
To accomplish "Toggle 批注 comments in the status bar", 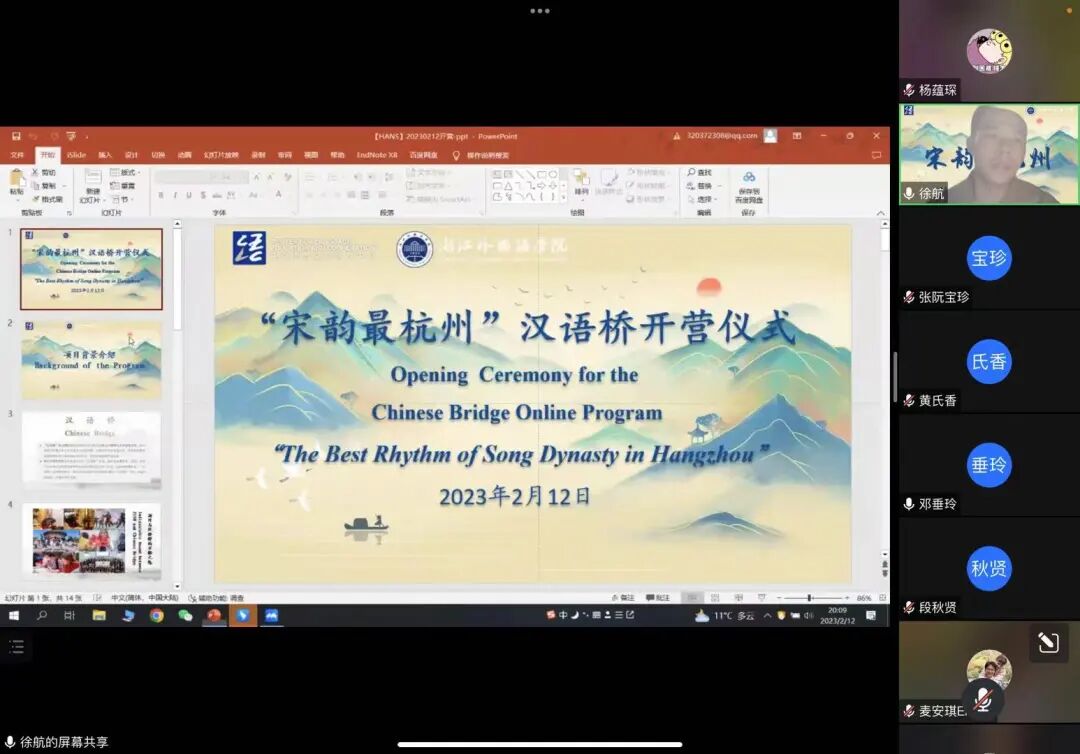I will (658, 597).
